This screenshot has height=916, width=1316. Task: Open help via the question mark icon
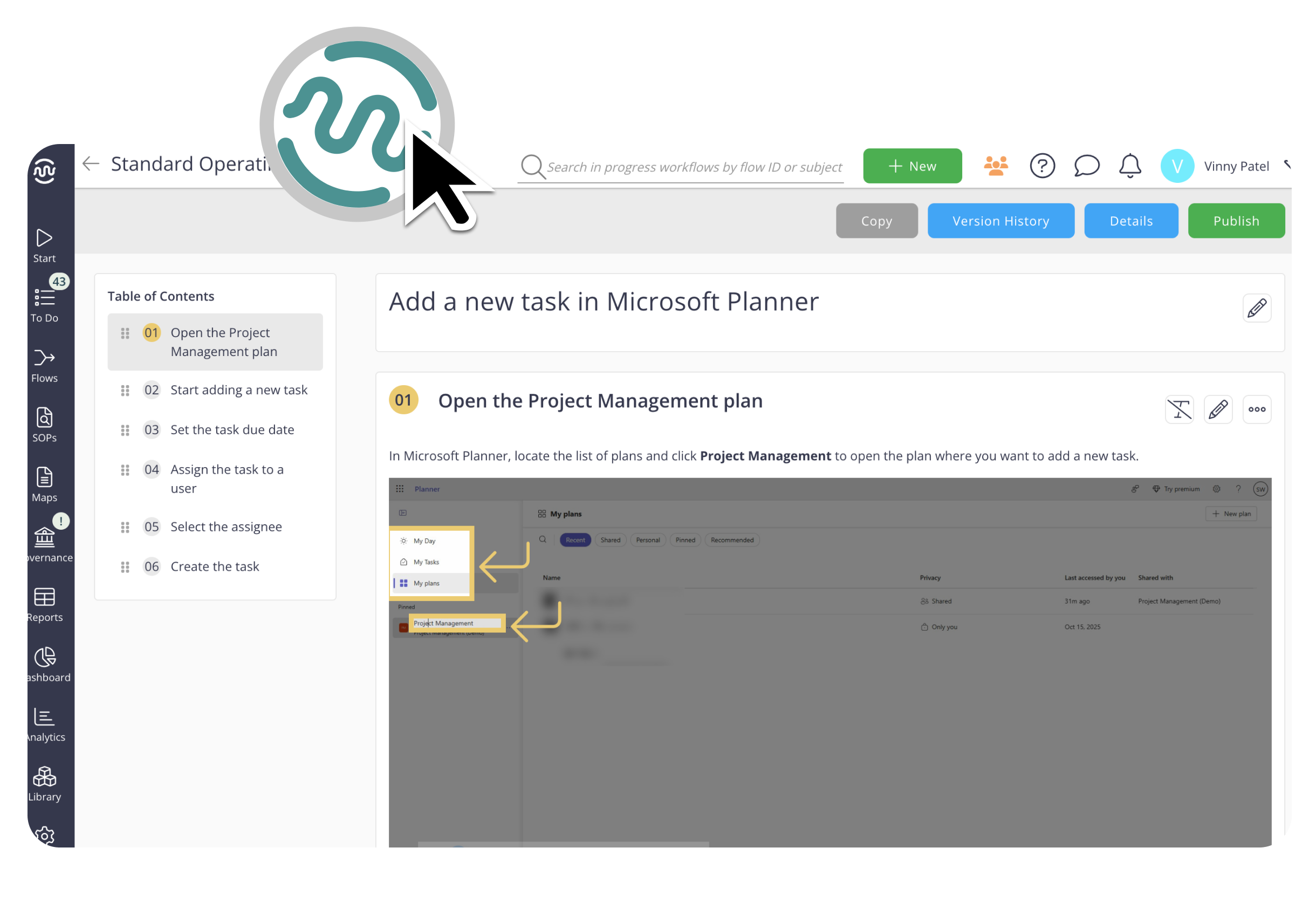coord(1042,166)
